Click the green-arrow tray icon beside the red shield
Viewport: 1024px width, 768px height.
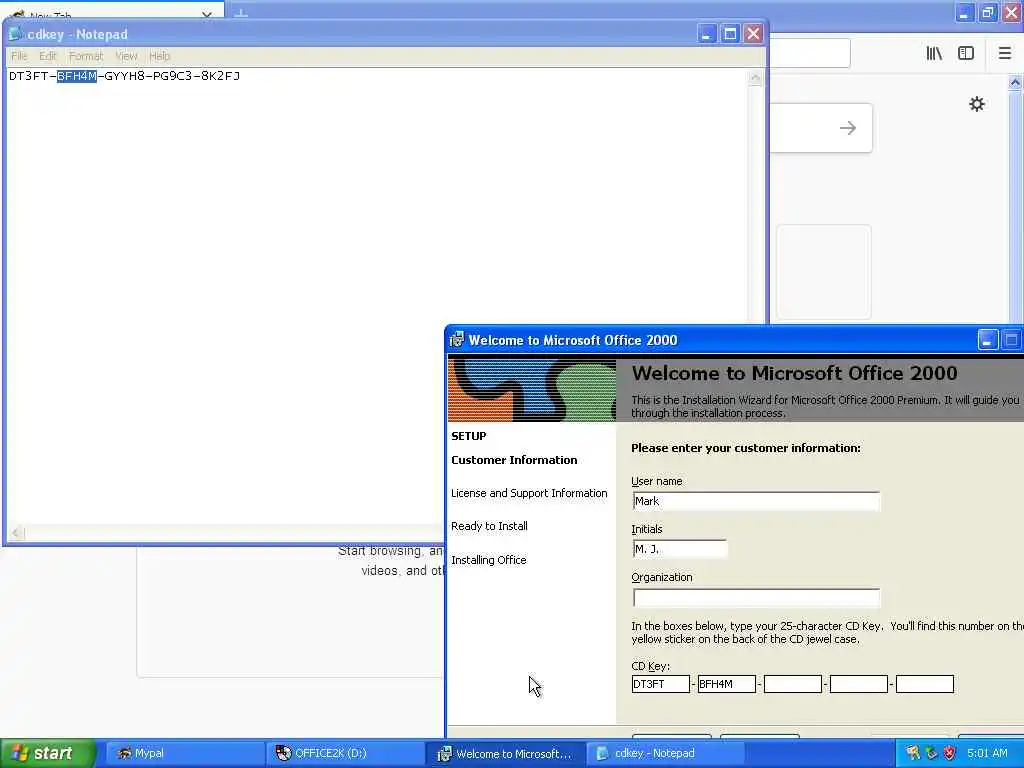click(931, 754)
